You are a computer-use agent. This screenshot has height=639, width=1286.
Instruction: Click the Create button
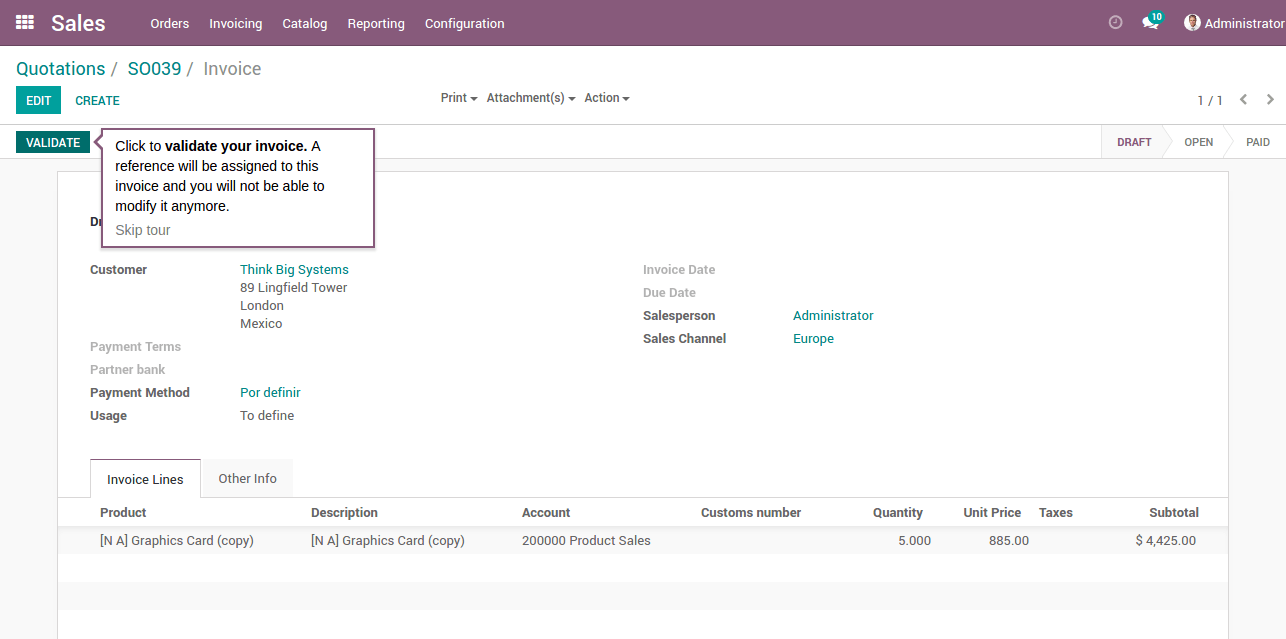click(x=97, y=100)
